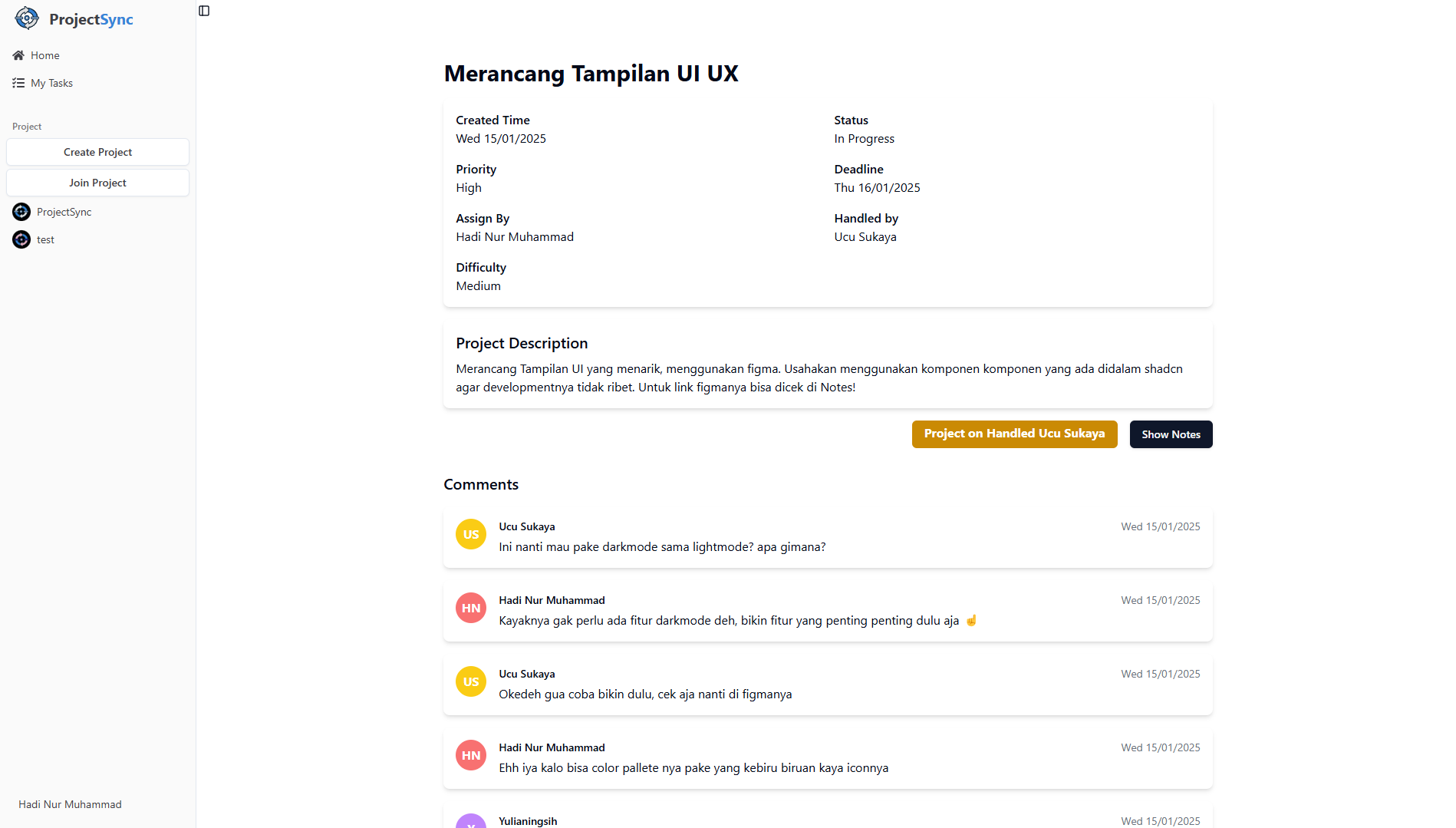
Task: Click the first yellow US avatar
Action: pyautogui.click(x=471, y=534)
